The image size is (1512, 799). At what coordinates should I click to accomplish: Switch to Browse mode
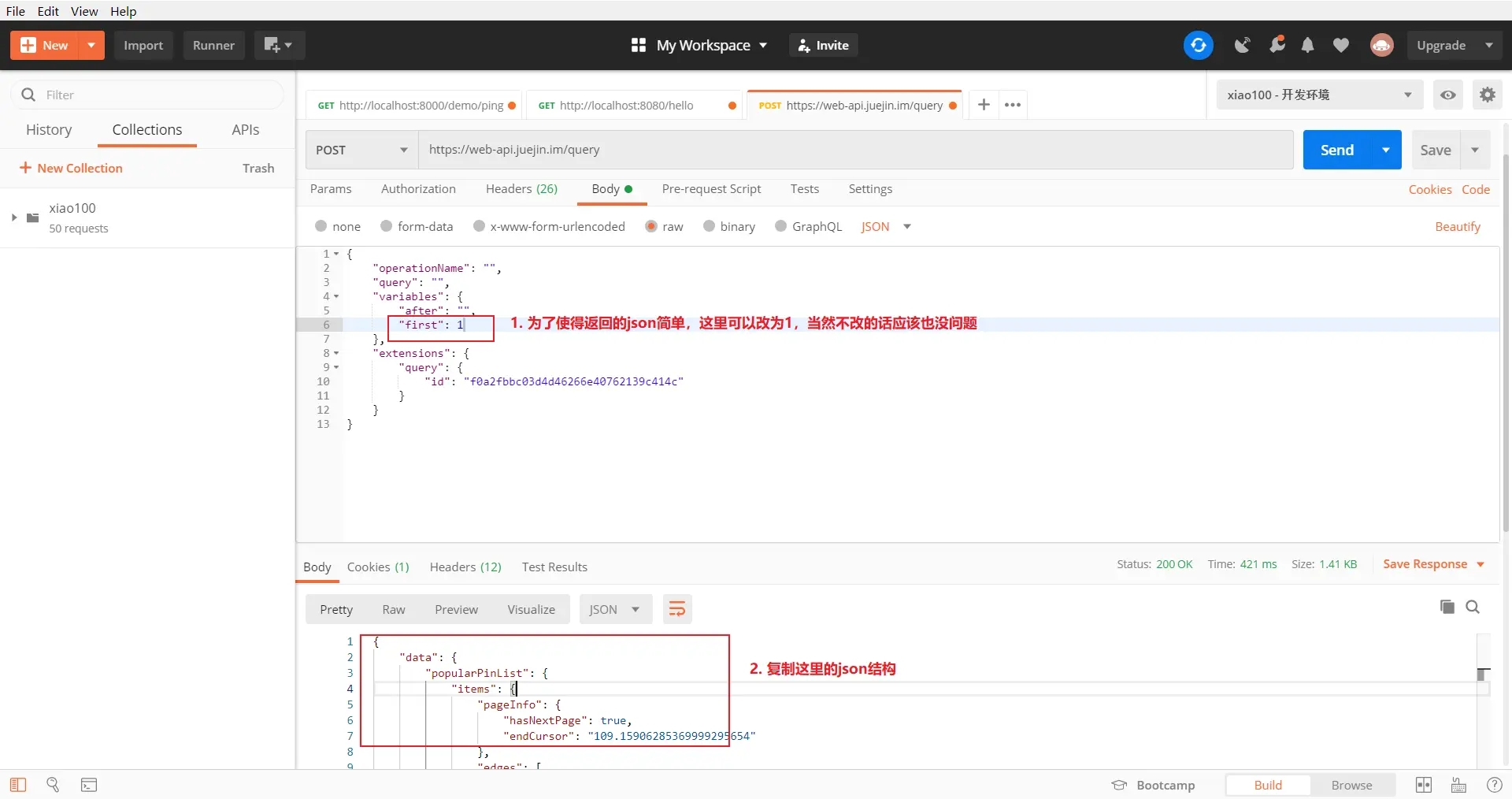click(x=1351, y=785)
